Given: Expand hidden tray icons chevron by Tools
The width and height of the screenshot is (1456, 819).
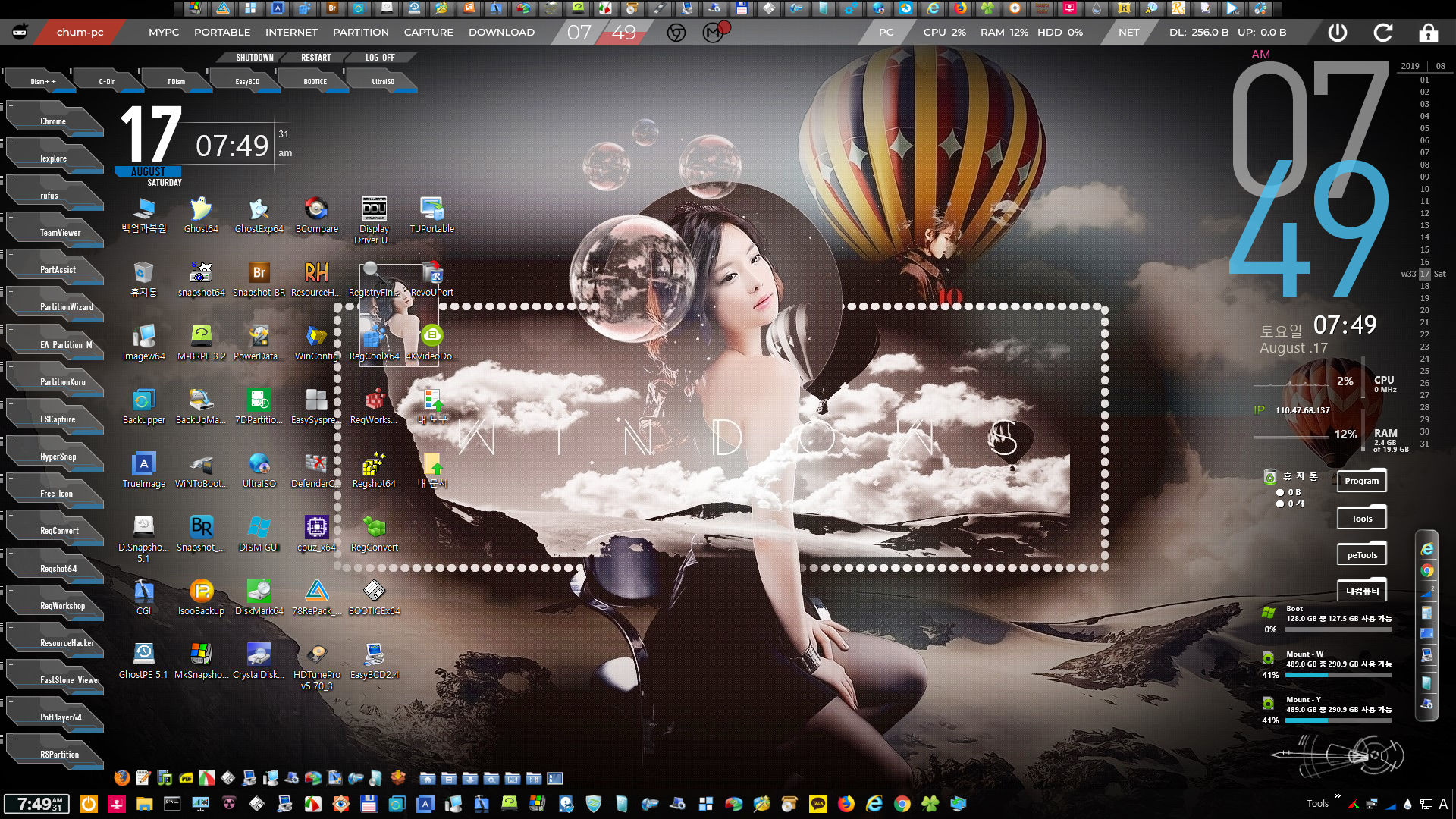Looking at the screenshot, I should (x=1337, y=796).
